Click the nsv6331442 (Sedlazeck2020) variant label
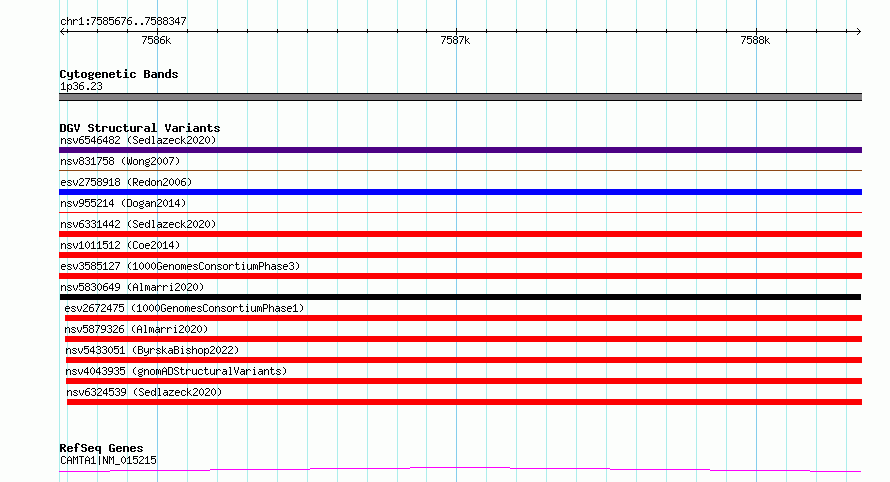The image size is (890, 482). [x=138, y=224]
